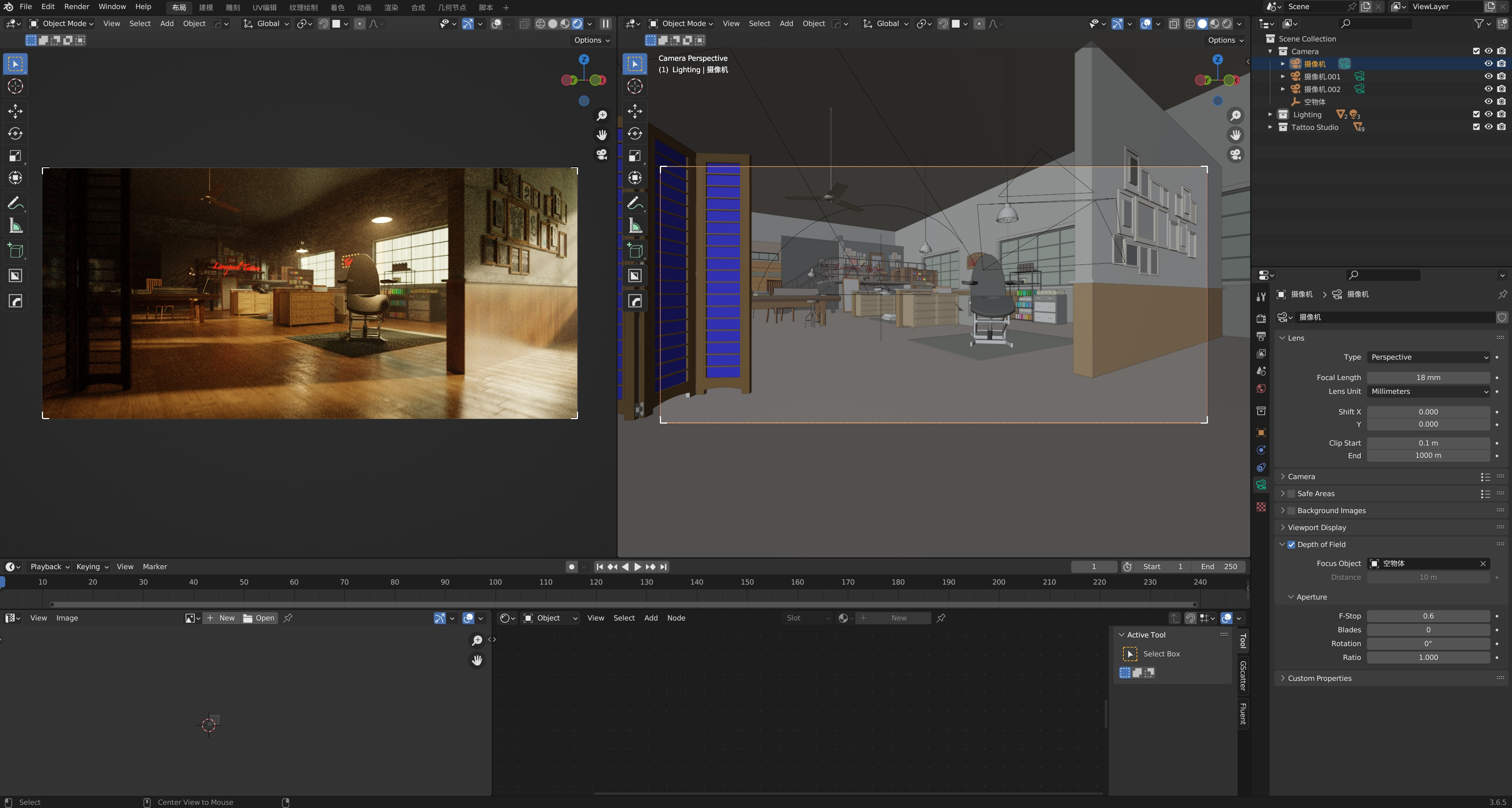Hide 摄像机.001 with its eye icon
1512x808 pixels.
1488,76
